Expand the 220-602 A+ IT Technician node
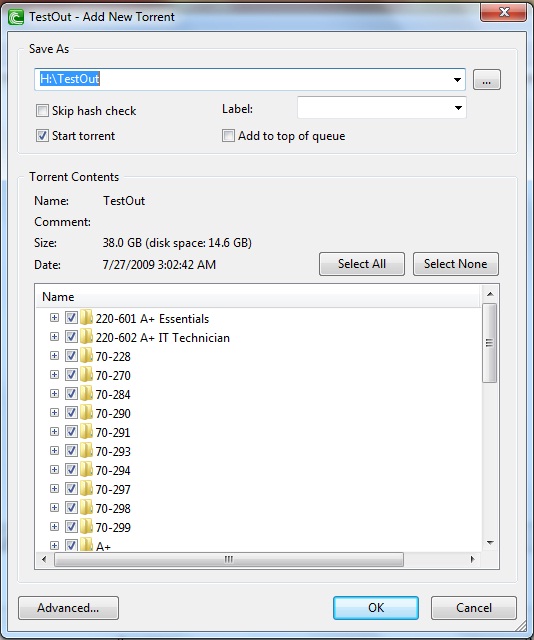 point(54,337)
